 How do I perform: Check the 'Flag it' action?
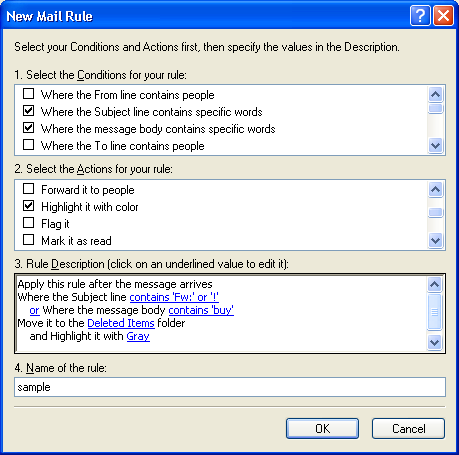pos(29,223)
